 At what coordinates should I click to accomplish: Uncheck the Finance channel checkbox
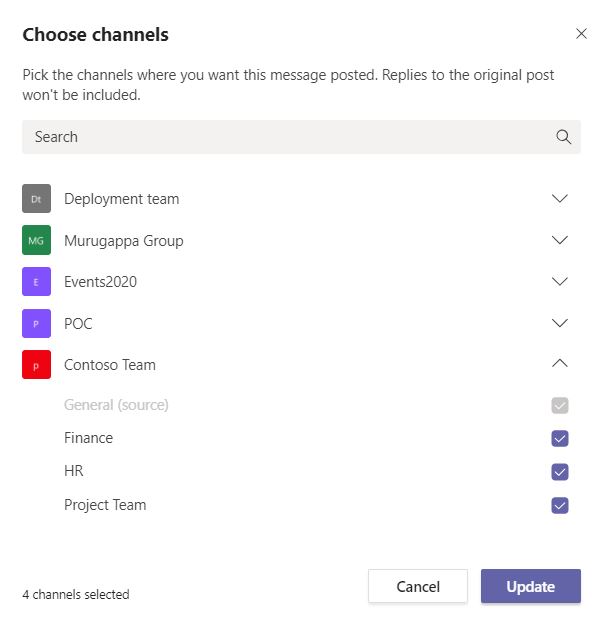pos(560,438)
